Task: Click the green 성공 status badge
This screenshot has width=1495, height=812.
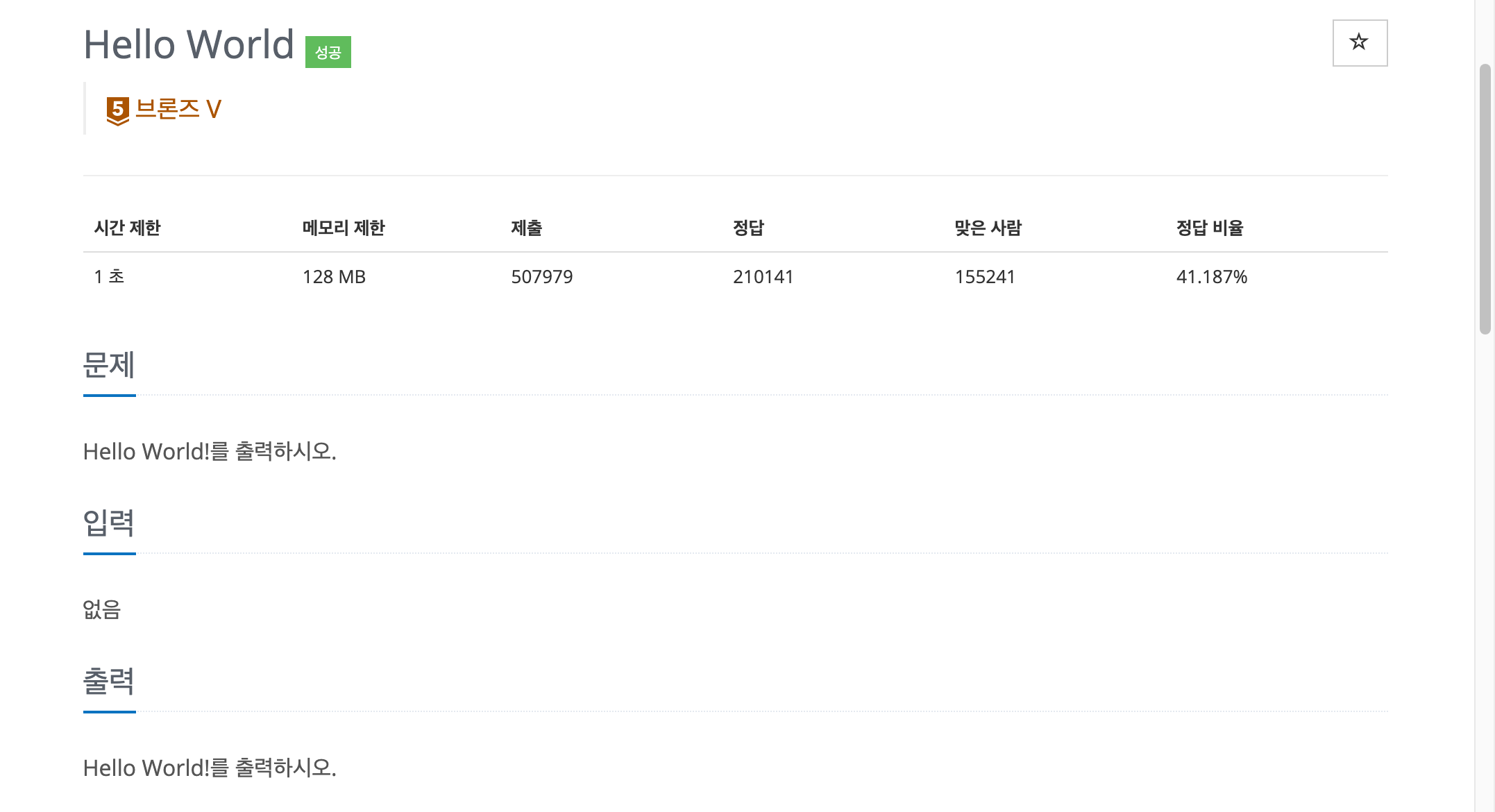Action: [328, 52]
